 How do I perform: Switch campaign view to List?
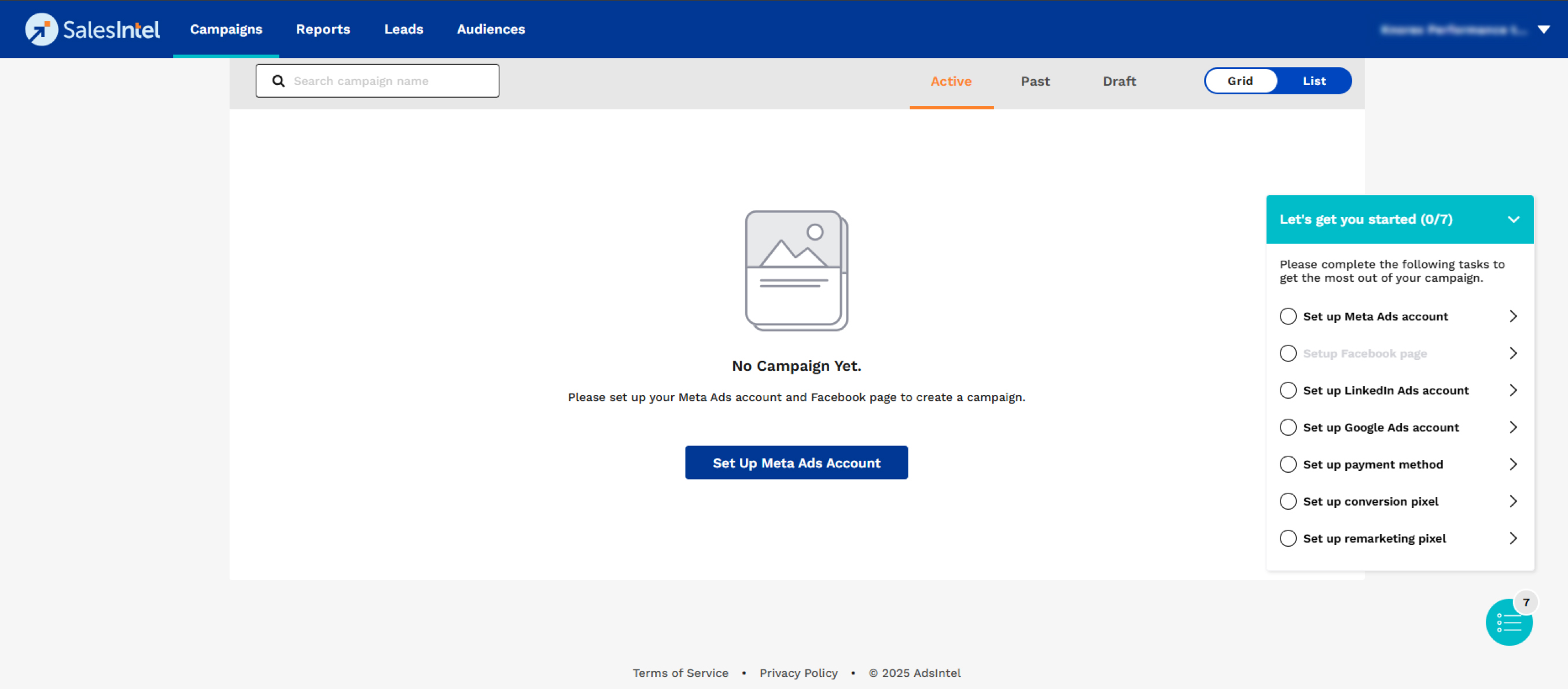(1313, 81)
